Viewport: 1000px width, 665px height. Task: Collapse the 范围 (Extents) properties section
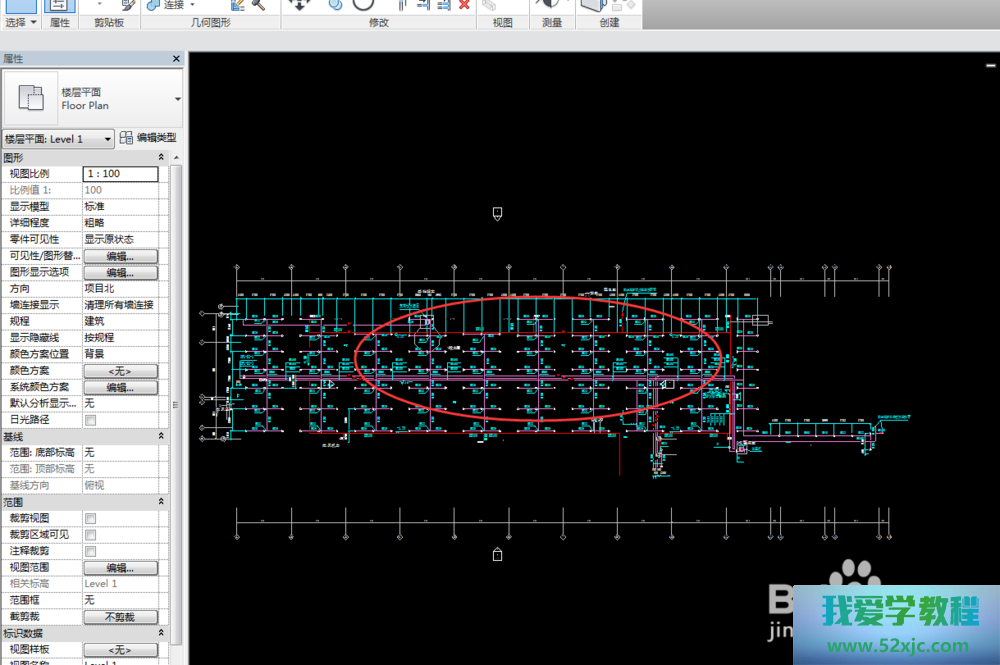point(161,502)
